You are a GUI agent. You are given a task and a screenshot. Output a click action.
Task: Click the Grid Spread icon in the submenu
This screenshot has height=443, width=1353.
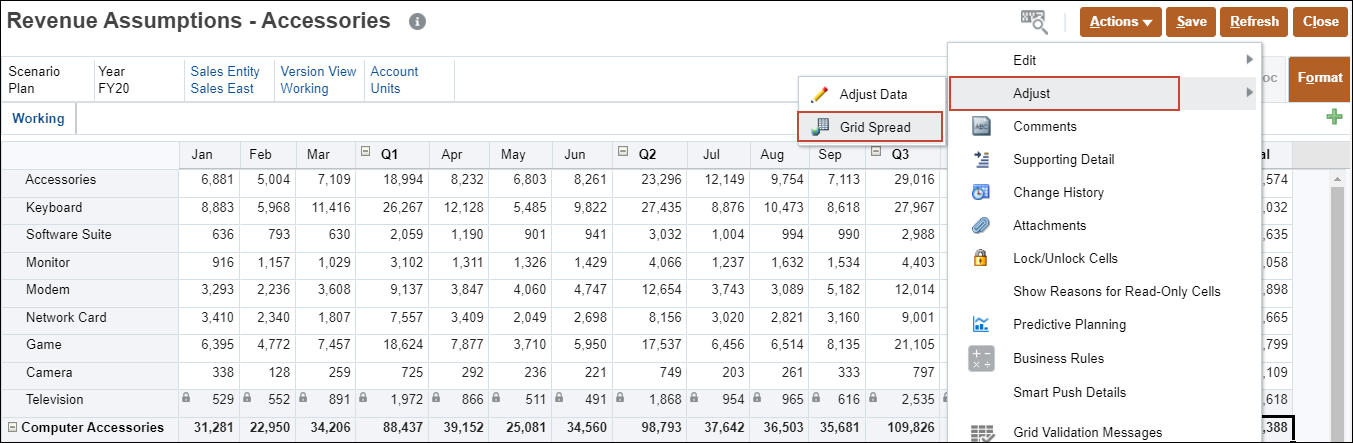(x=820, y=127)
